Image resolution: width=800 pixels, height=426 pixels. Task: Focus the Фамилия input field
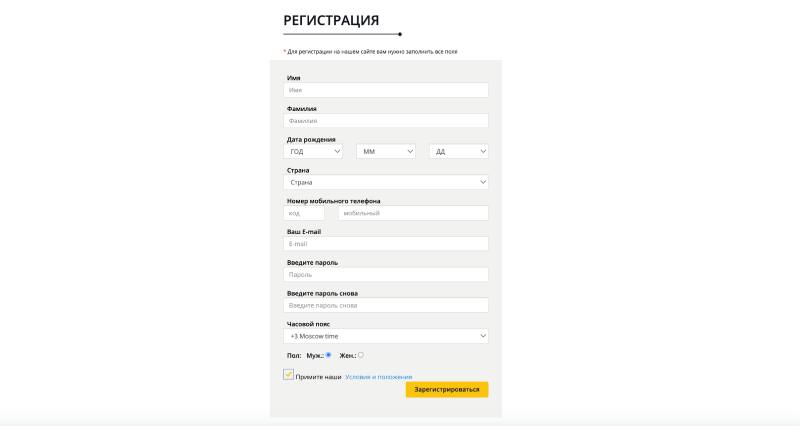pyautogui.click(x=387, y=121)
